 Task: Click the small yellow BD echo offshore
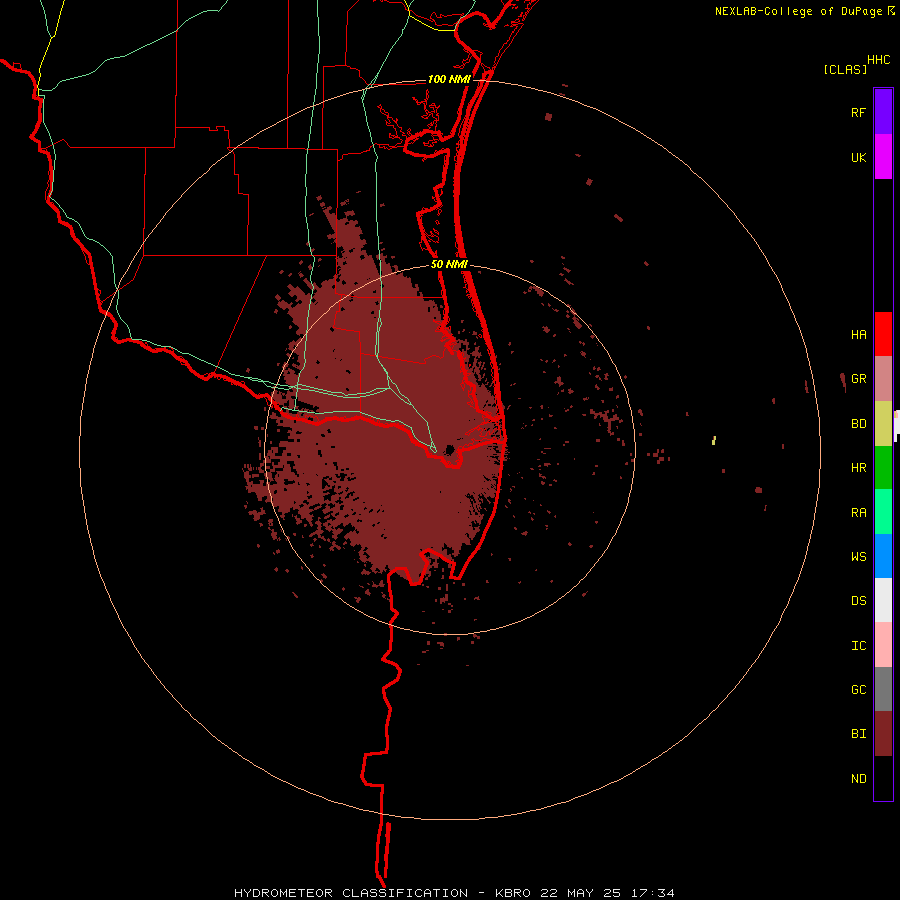coord(713,440)
